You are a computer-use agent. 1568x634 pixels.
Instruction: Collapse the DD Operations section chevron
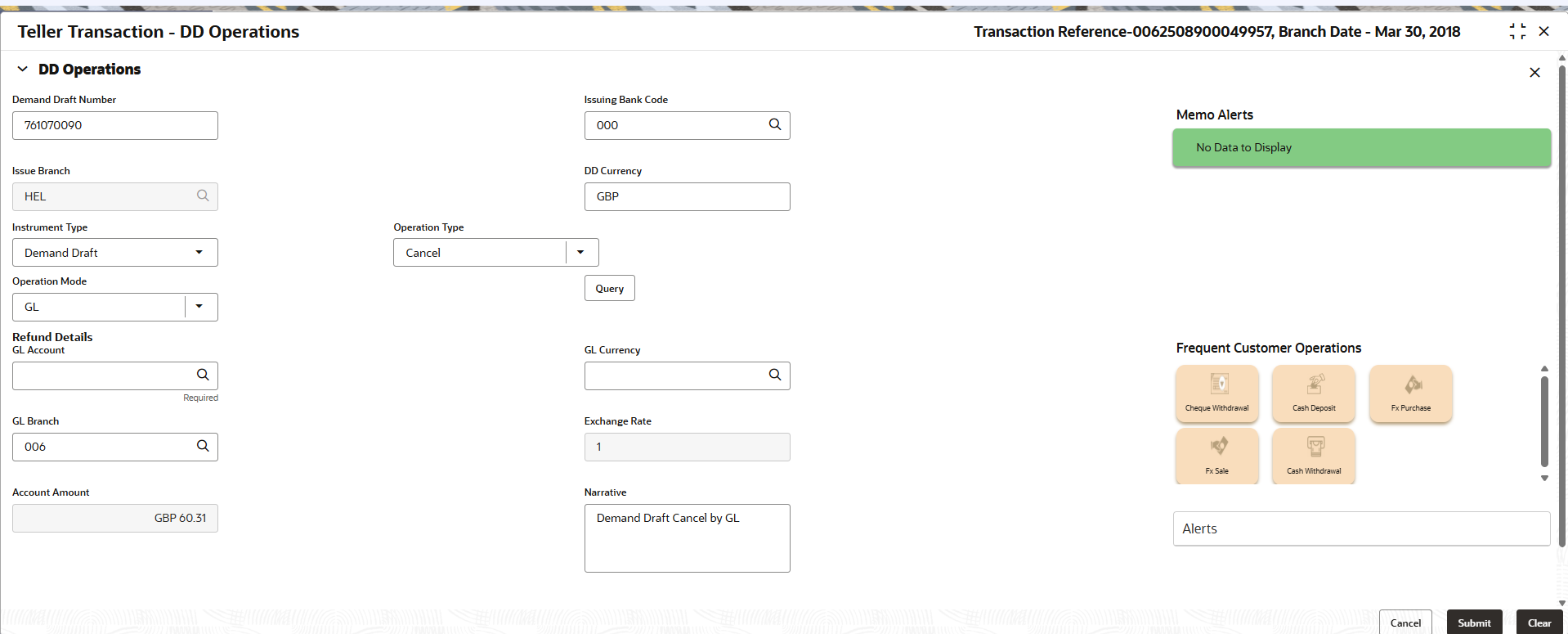point(23,70)
